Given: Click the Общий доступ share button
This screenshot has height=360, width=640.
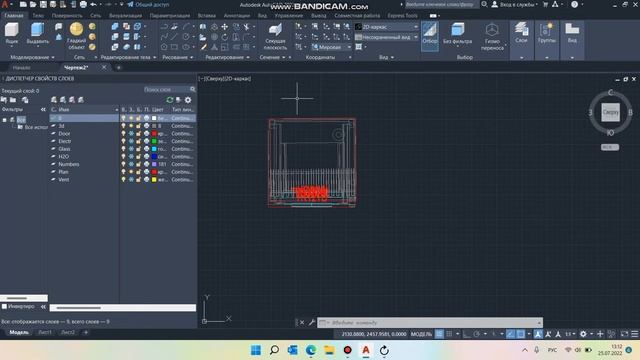Looking at the screenshot, I should 148,4.
